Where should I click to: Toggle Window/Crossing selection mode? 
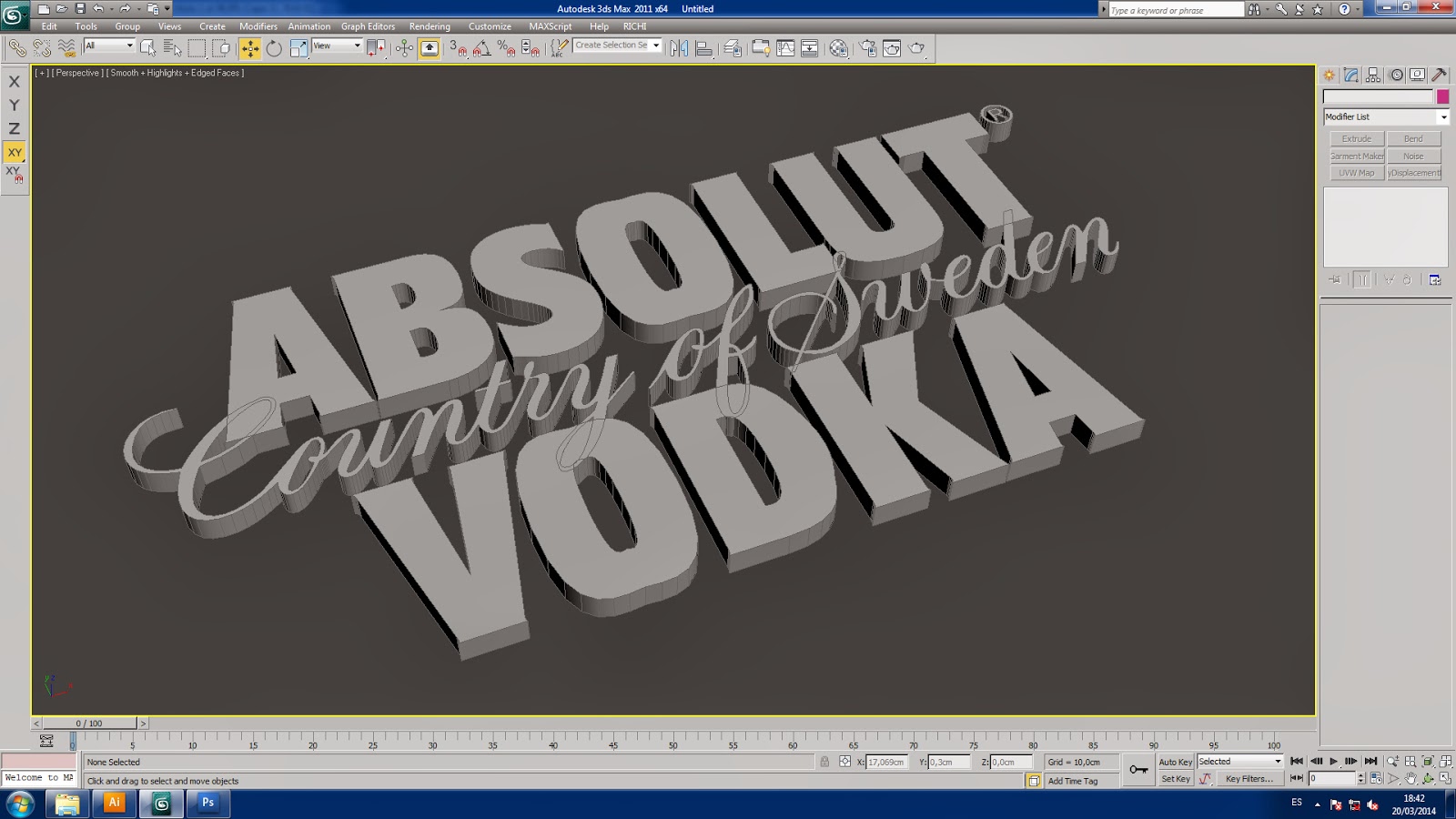click(x=221, y=48)
